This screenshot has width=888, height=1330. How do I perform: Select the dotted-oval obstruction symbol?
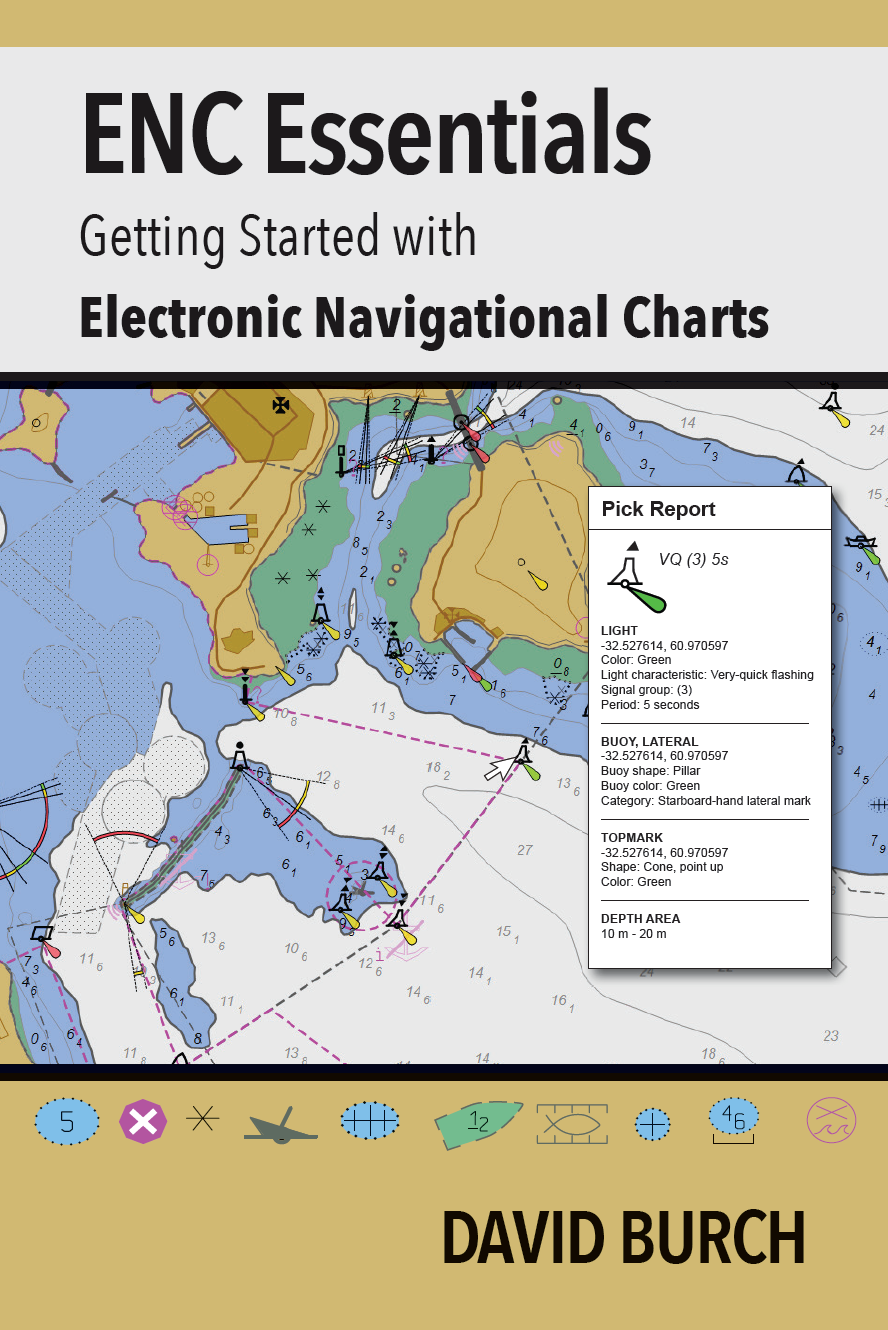click(x=369, y=1120)
